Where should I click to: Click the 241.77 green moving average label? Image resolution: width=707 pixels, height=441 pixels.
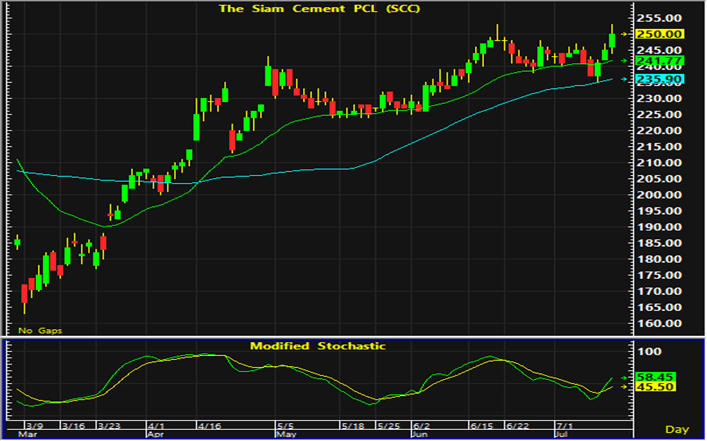click(x=660, y=60)
